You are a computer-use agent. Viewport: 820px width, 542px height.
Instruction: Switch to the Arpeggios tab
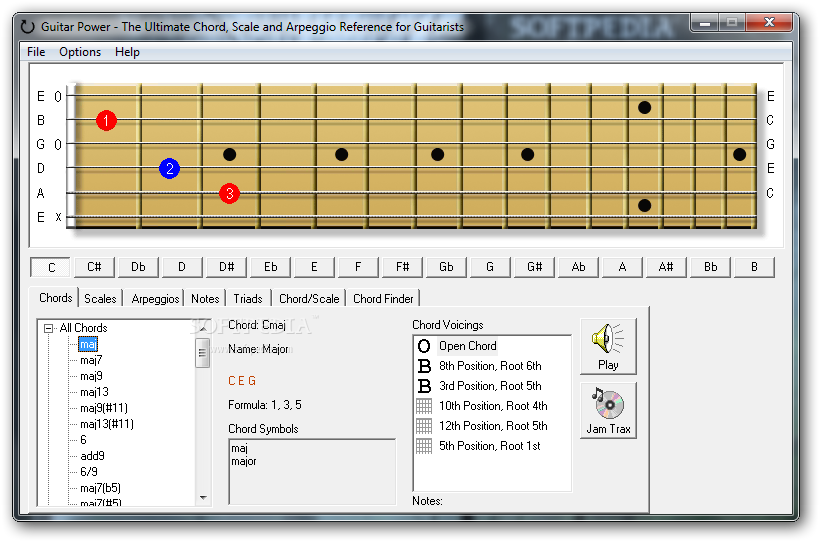pyautogui.click(x=155, y=299)
